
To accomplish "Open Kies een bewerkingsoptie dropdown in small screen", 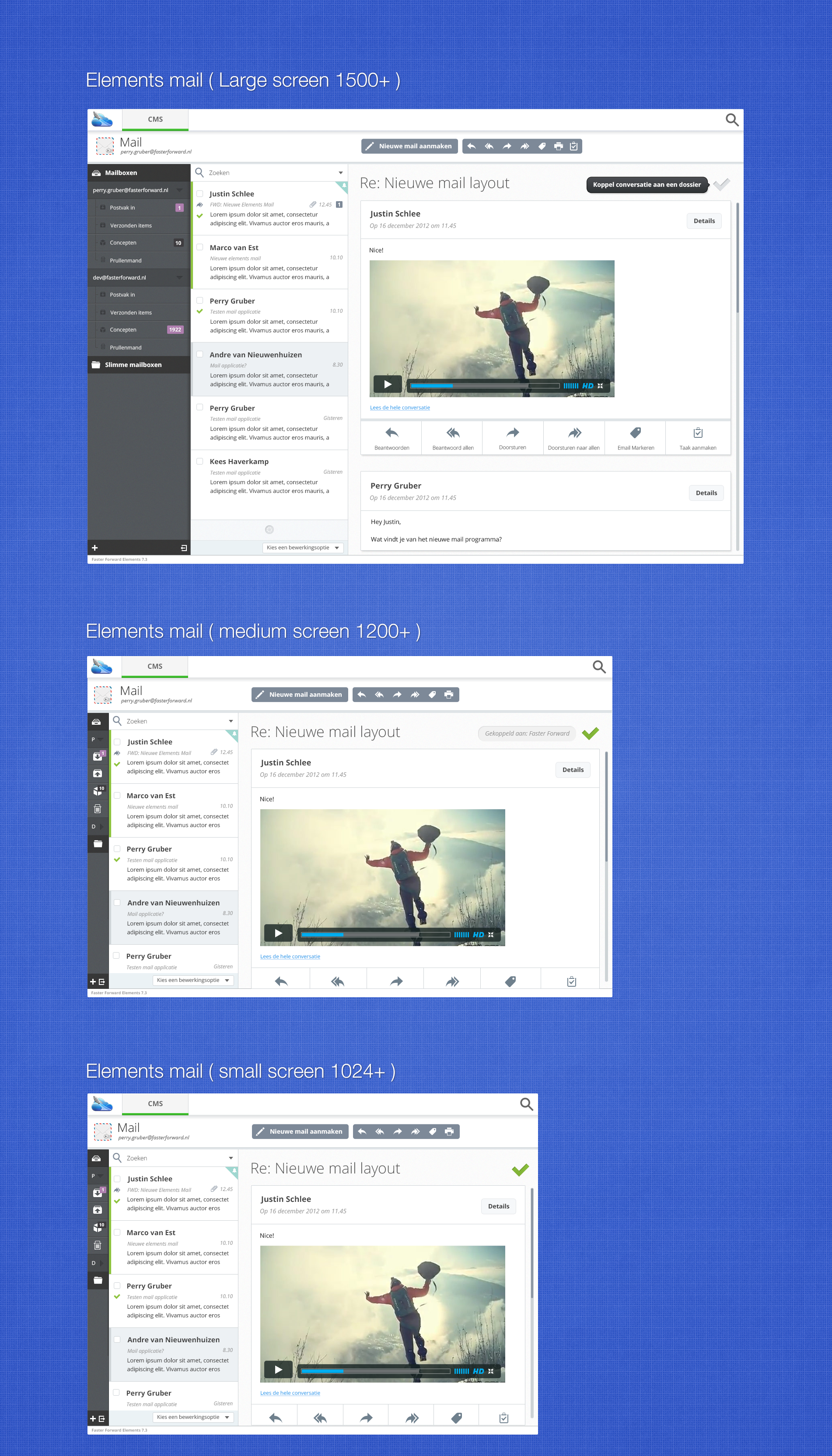I will point(193,1417).
